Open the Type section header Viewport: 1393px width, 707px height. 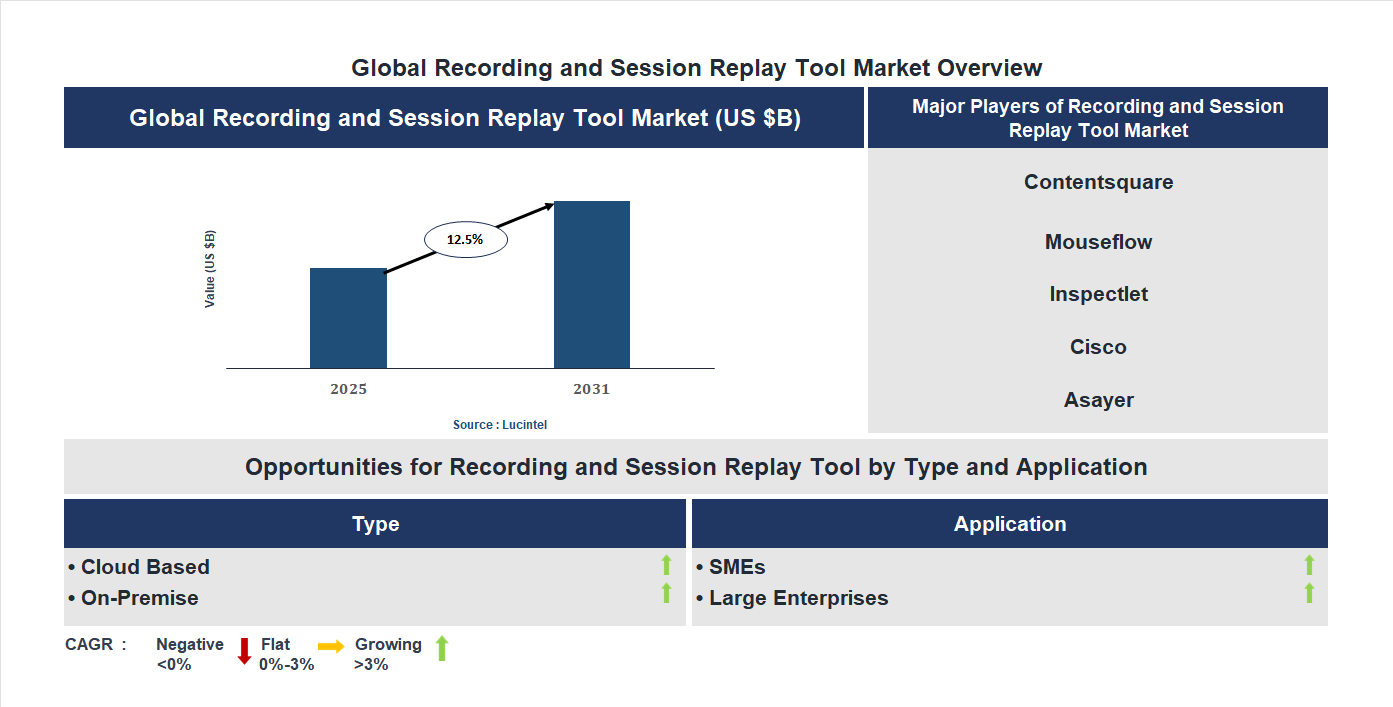[376, 523]
